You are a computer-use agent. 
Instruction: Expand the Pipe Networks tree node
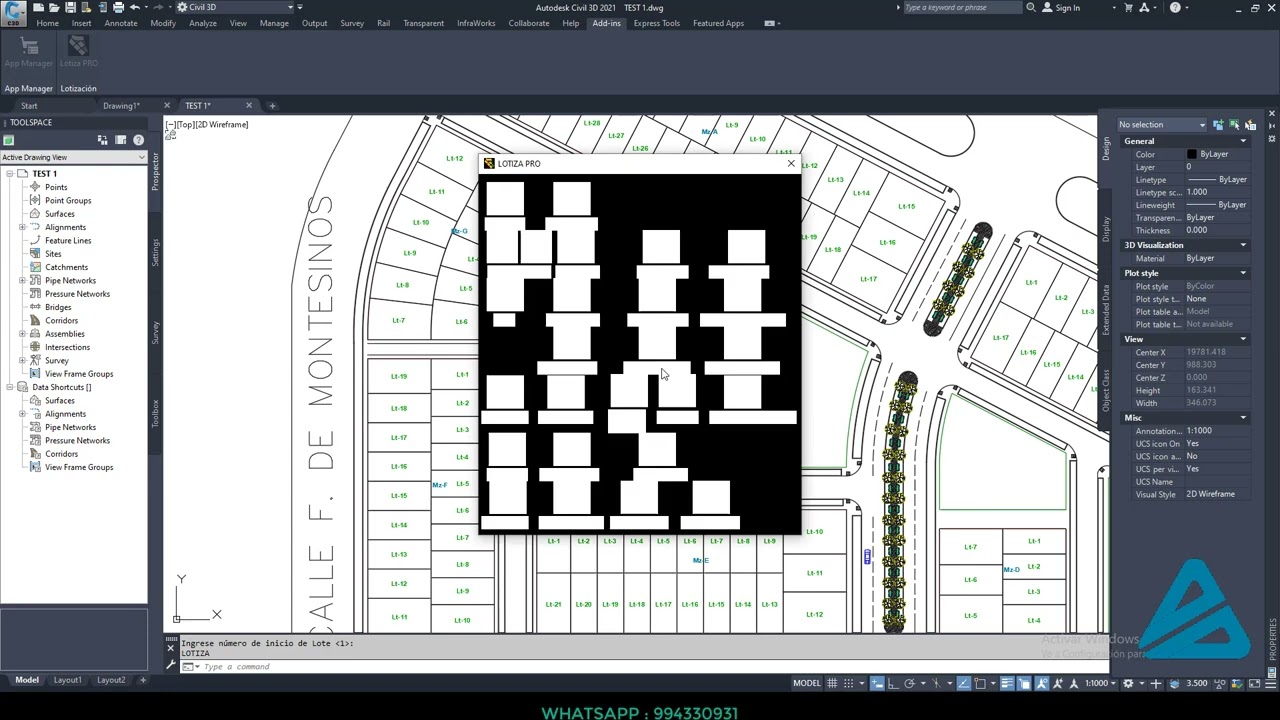pyautogui.click(x=22, y=281)
